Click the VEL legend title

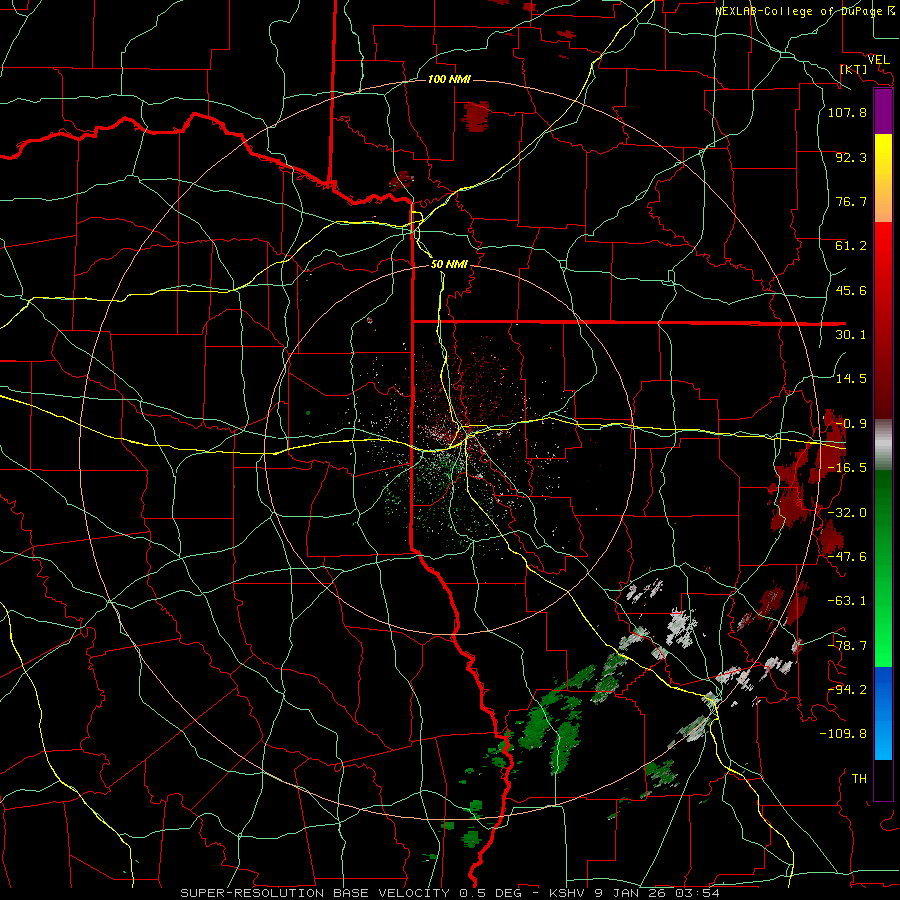pos(878,59)
